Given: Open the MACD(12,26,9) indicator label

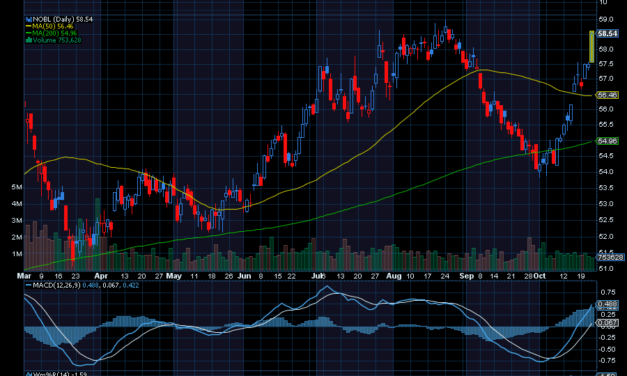Looking at the screenshot, I should tap(56, 285).
